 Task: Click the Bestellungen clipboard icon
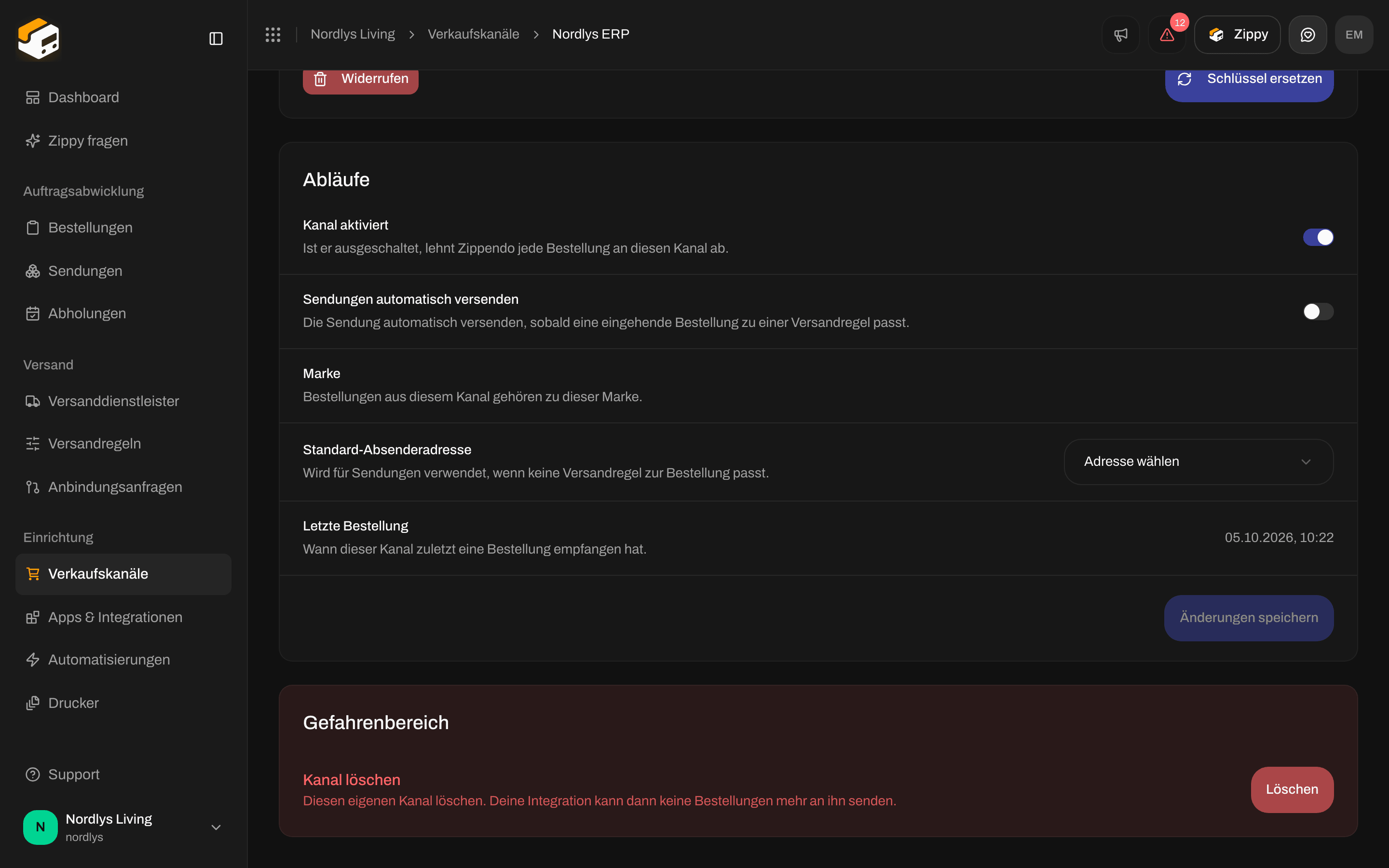coord(33,228)
